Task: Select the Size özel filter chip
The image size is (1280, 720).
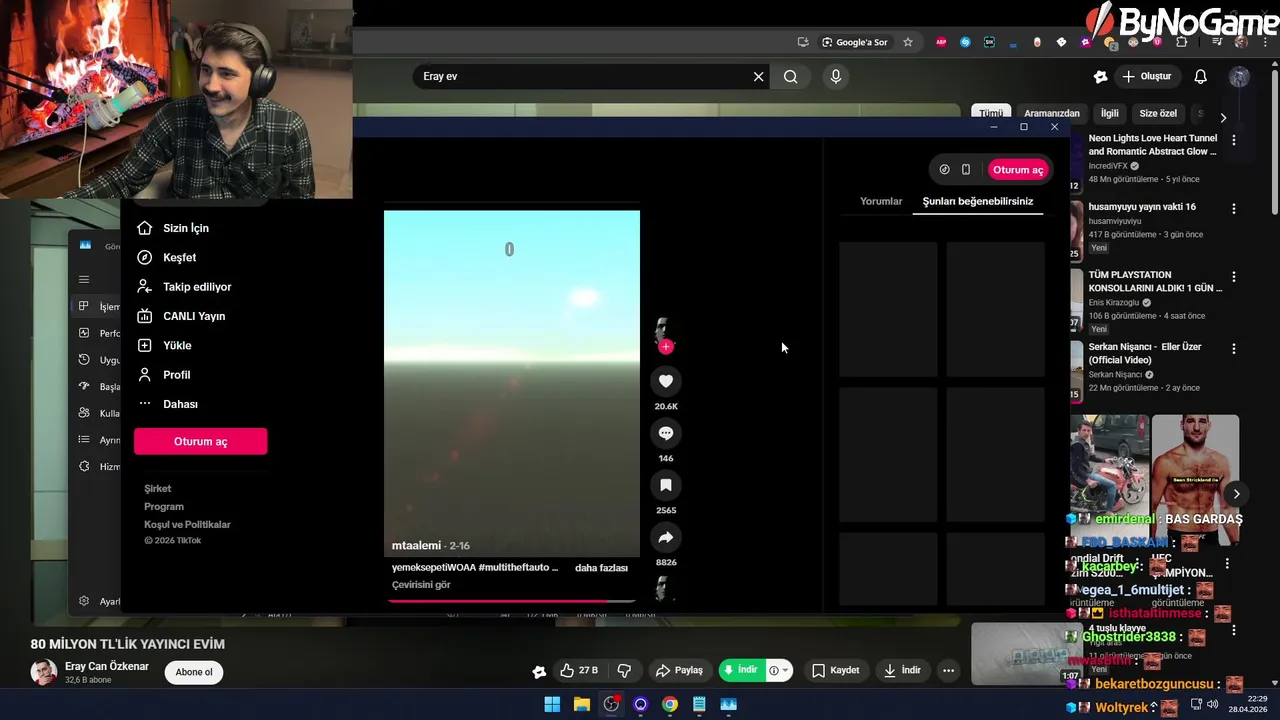Action: coord(1159,114)
